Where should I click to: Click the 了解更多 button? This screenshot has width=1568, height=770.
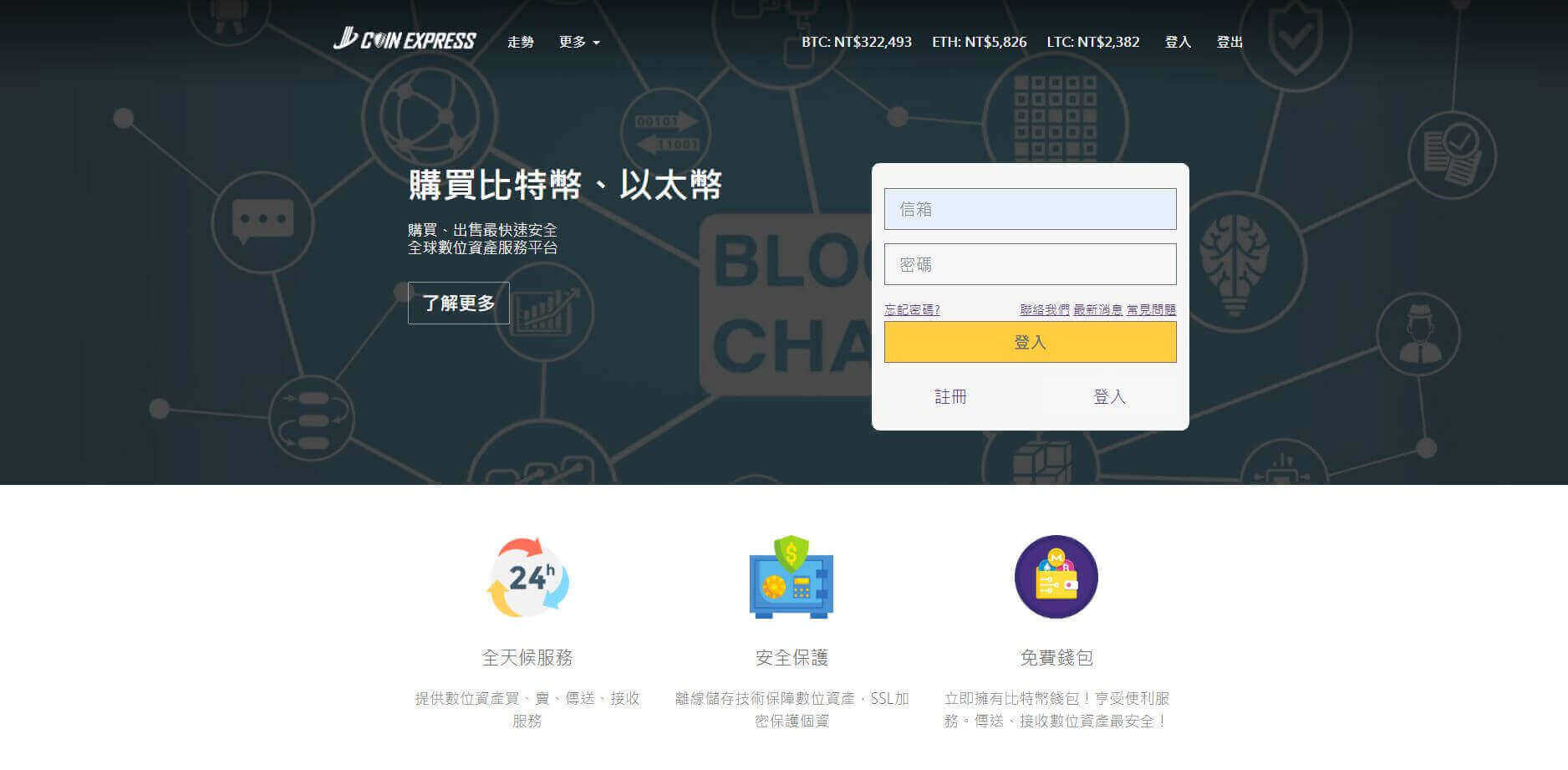(458, 303)
